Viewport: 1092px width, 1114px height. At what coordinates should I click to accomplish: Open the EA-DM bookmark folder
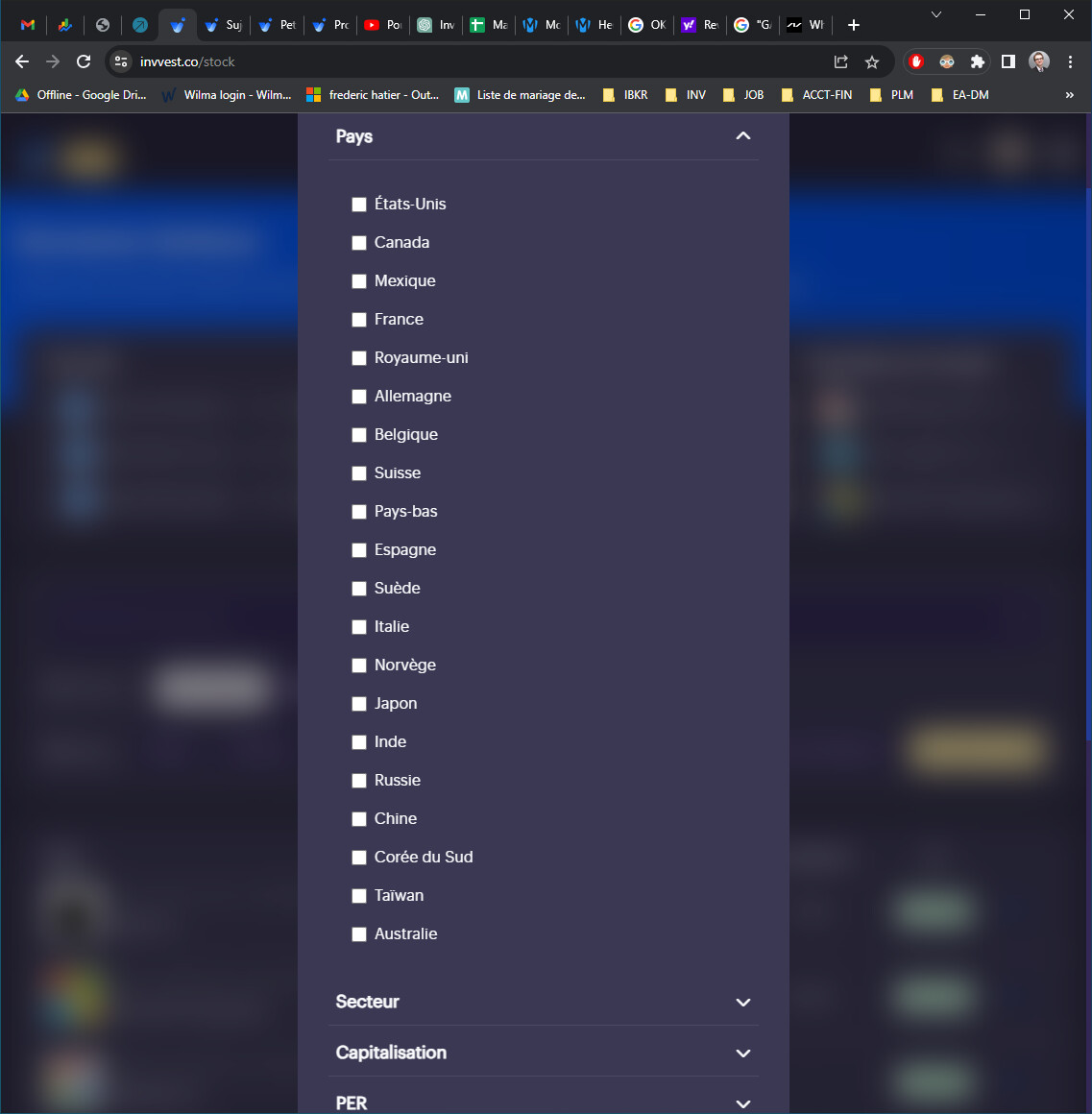960,95
